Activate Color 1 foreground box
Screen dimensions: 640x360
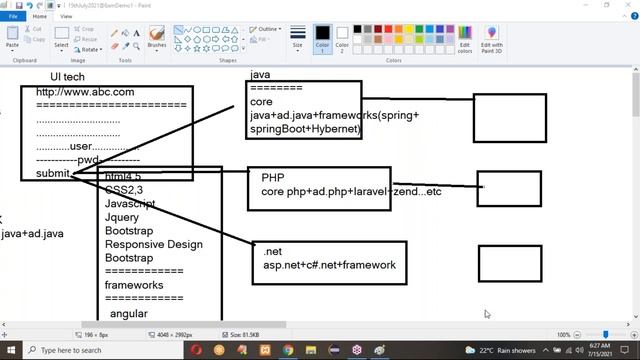(322, 39)
